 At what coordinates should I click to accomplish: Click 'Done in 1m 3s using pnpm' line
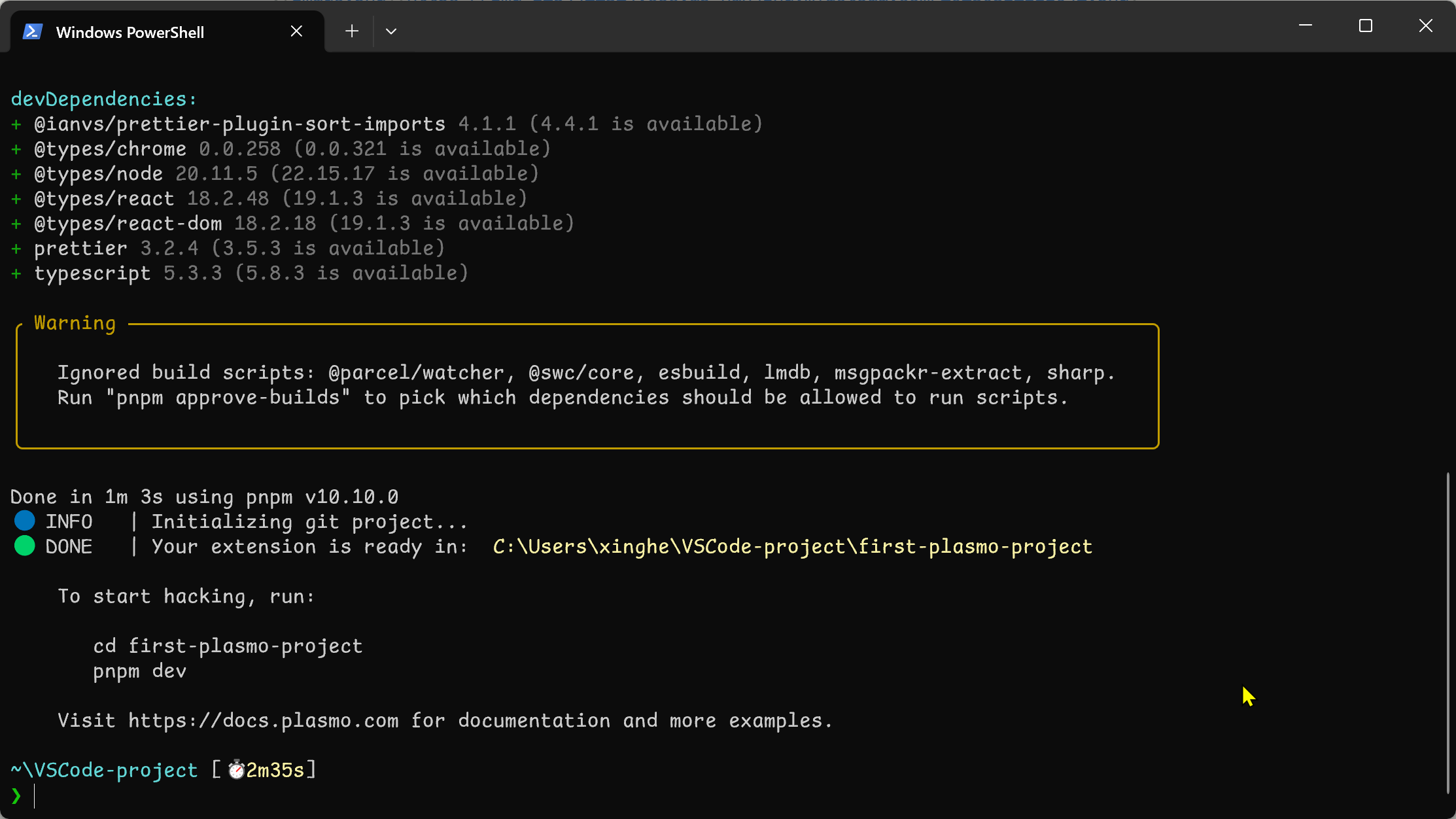tap(204, 497)
